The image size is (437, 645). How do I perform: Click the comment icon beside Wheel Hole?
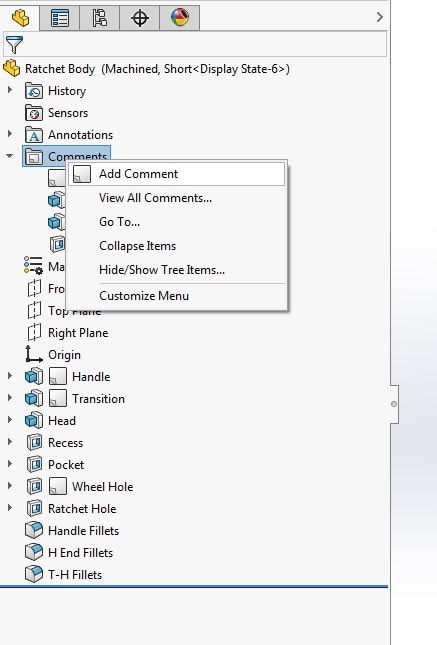click(58, 486)
